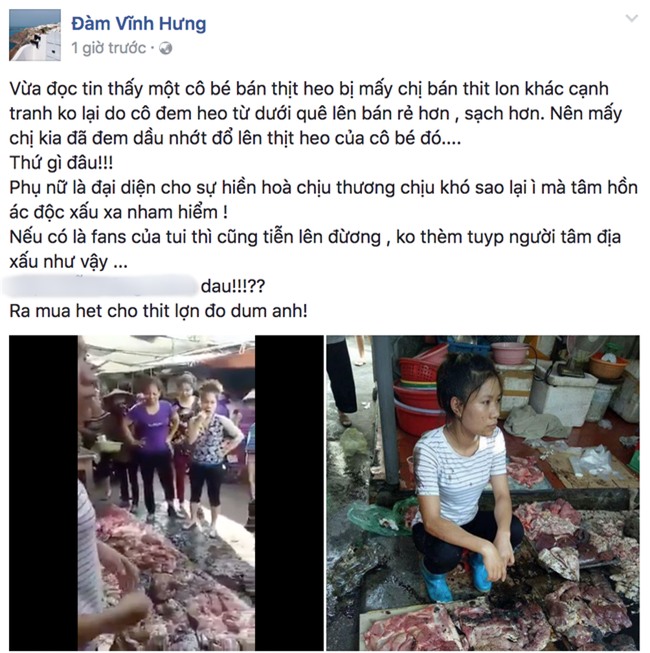
Task: Open the left market crowd video thumbnail
Action: pos(166,493)
